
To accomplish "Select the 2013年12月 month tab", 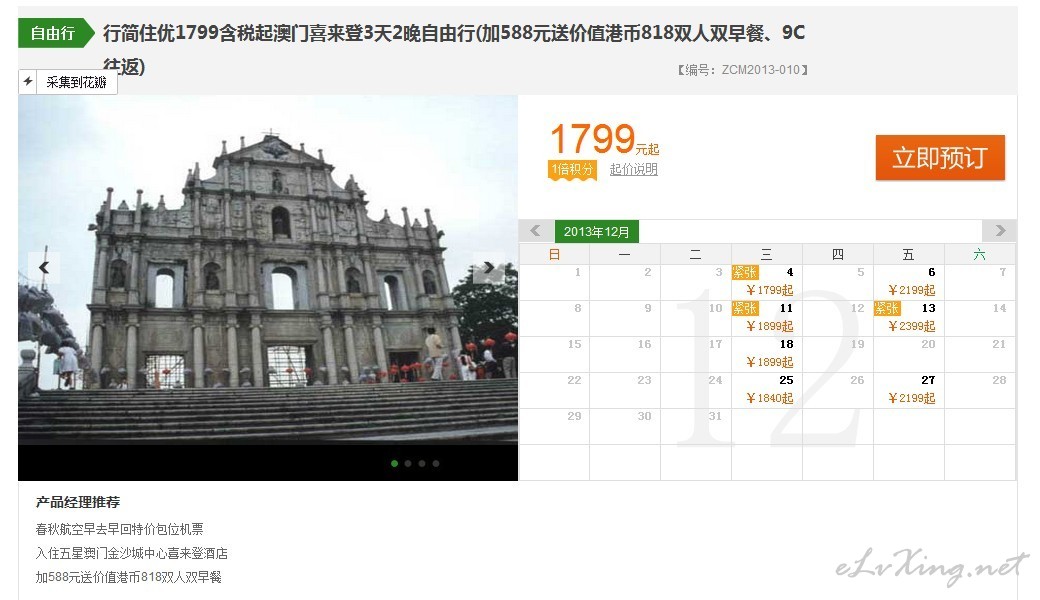I will tap(596, 231).
